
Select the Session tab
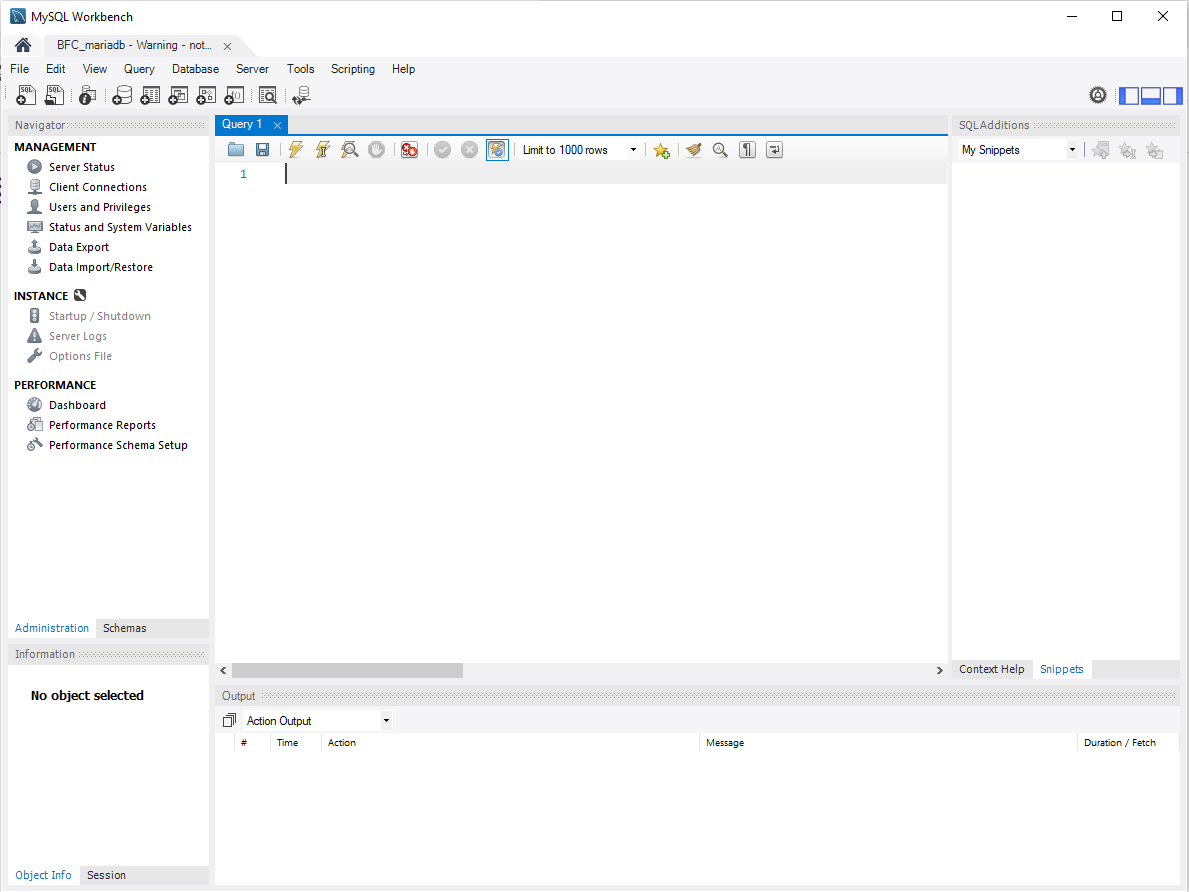(x=106, y=875)
